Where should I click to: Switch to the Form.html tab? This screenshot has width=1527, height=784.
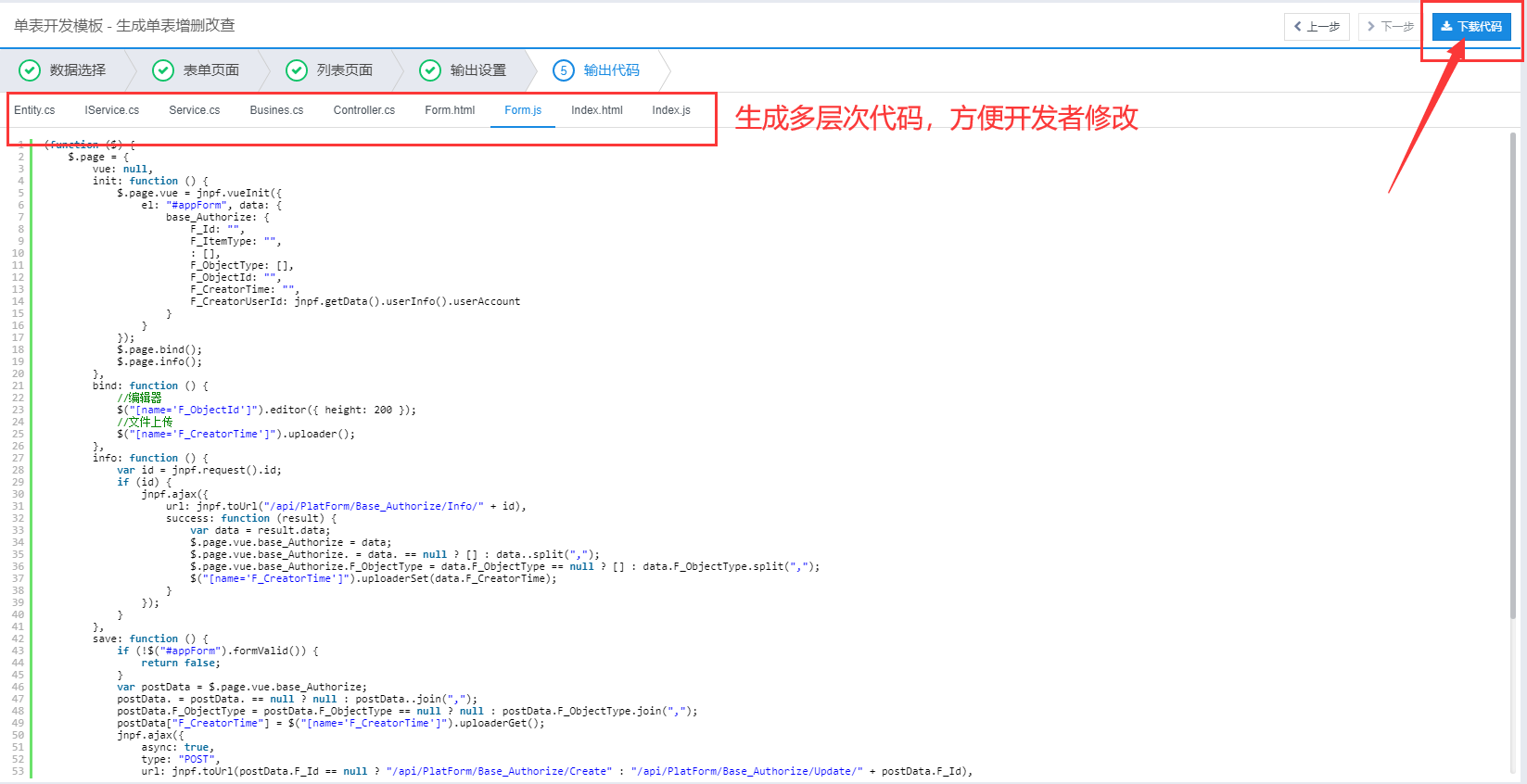(450, 110)
